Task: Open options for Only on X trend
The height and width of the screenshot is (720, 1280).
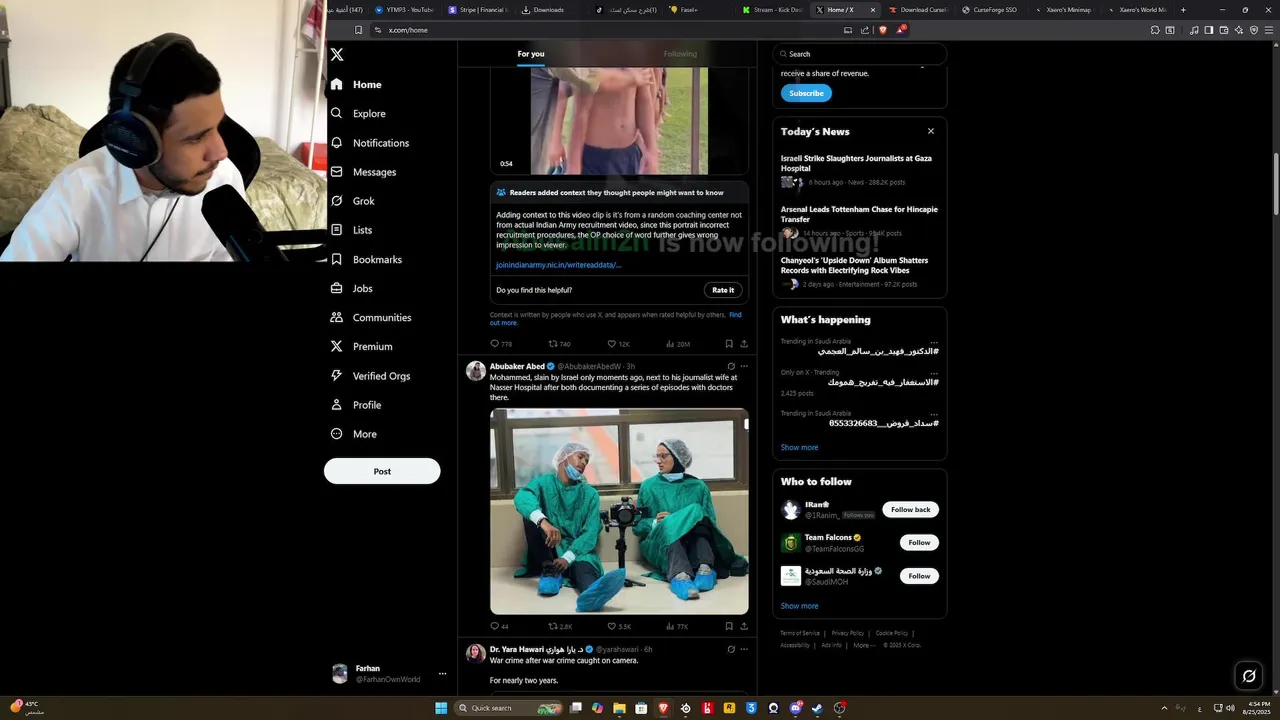Action: click(934, 372)
